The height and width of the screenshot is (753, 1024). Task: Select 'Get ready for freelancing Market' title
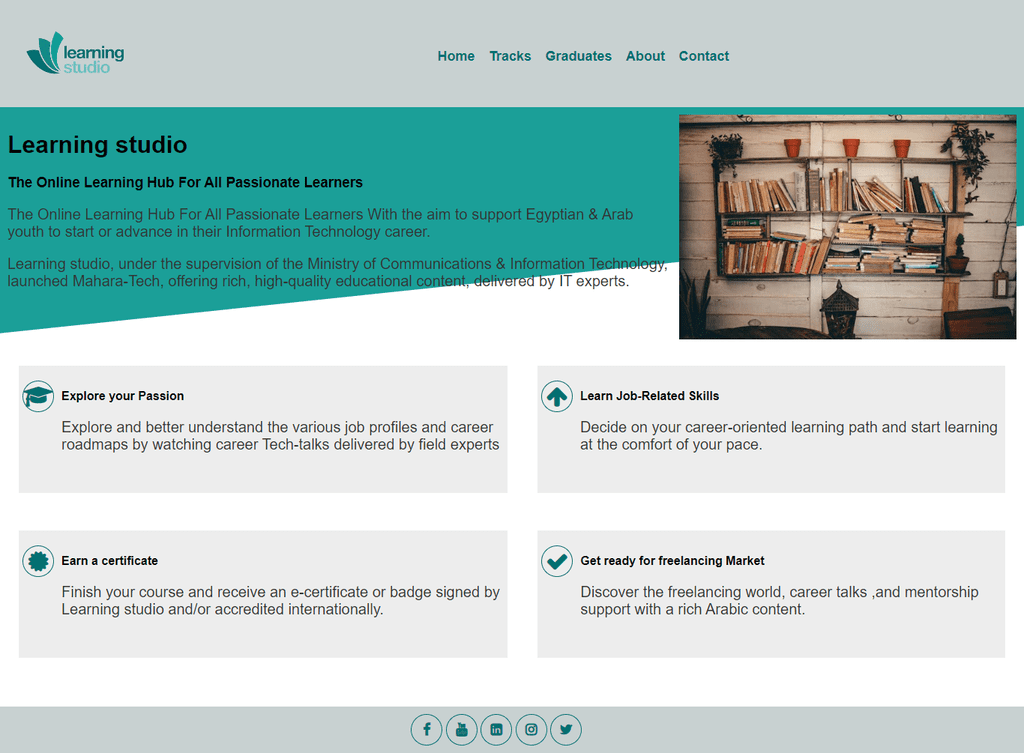(x=673, y=560)
